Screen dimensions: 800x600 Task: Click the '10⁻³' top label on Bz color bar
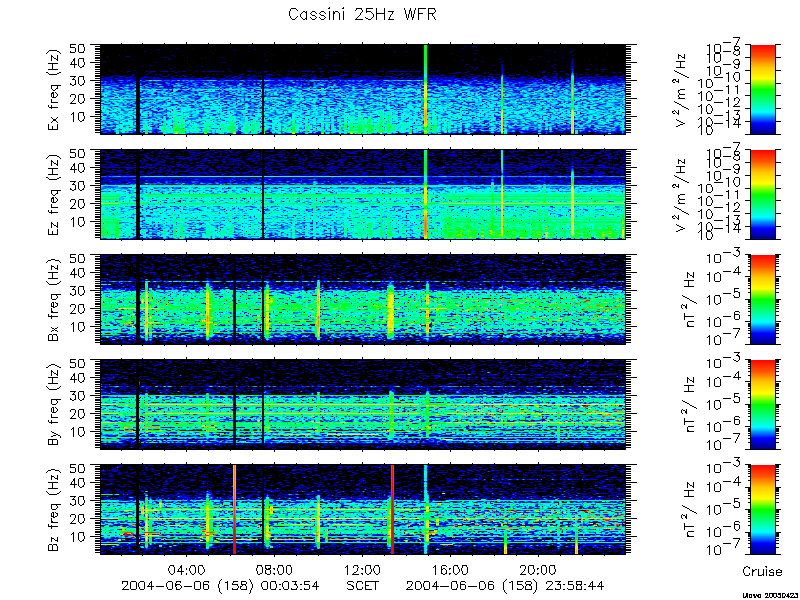721,466
